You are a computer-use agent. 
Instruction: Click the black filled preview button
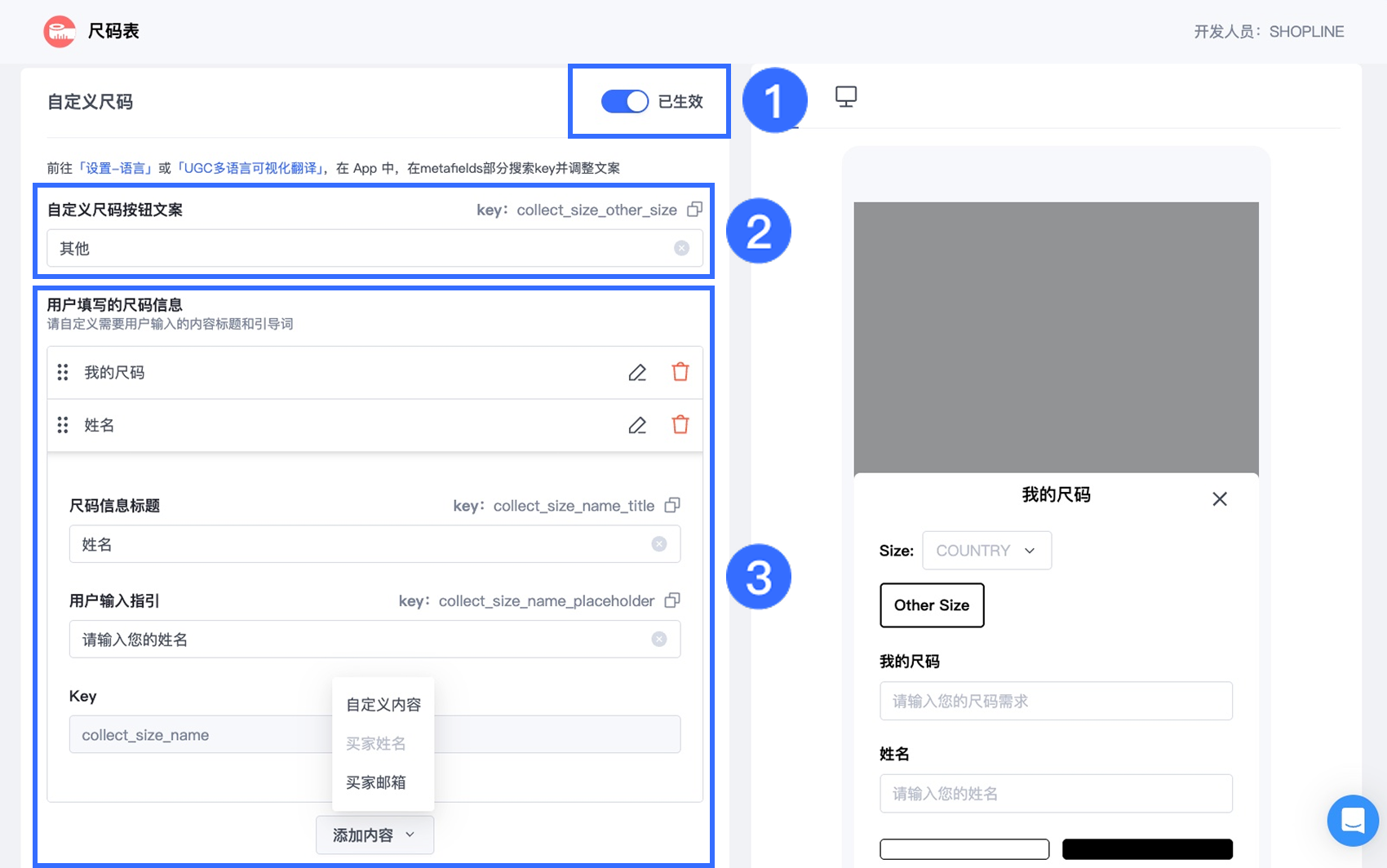pyautogui.click(x=1147, y=849)
